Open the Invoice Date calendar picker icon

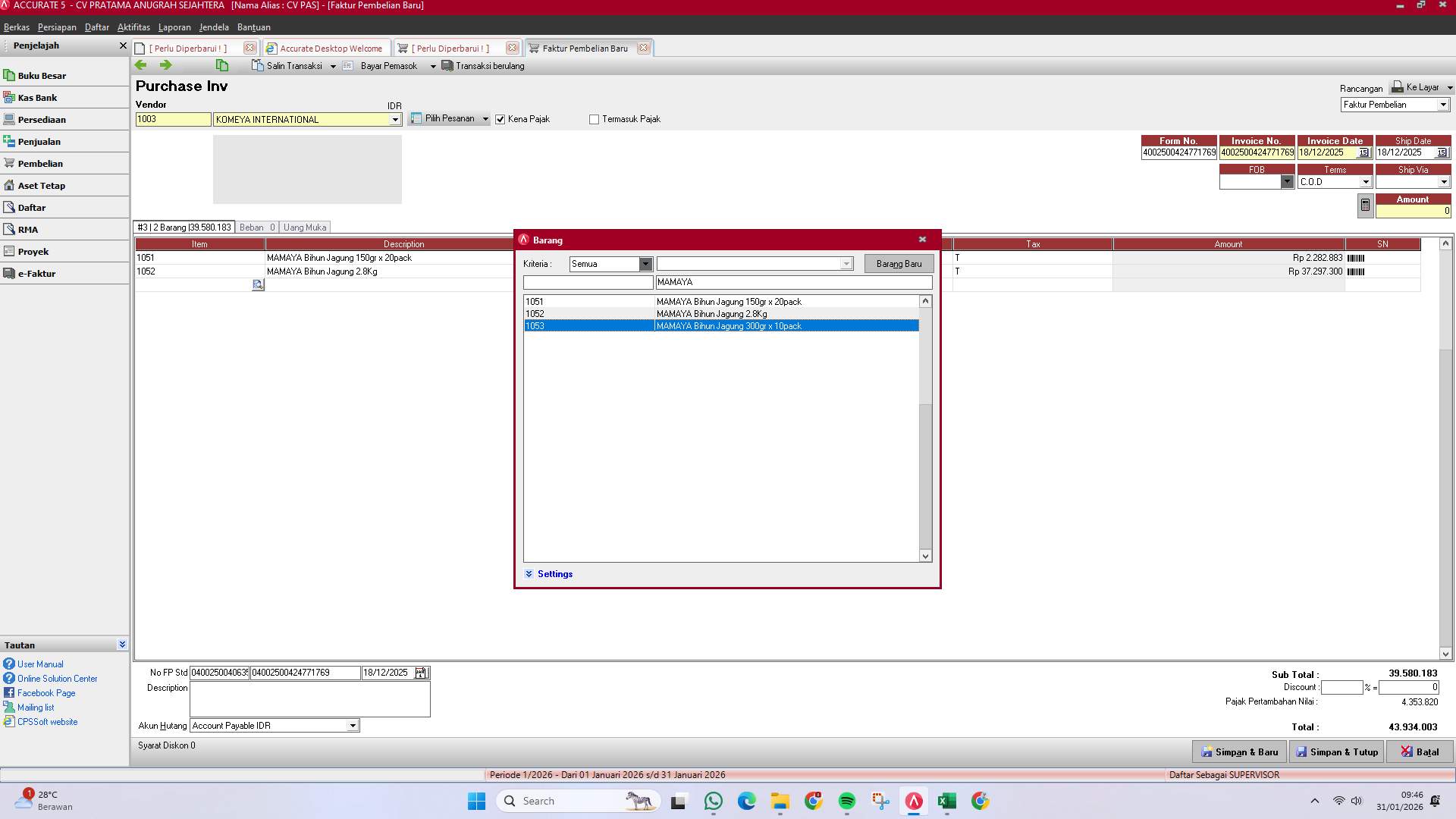[x=1363, y=152]
